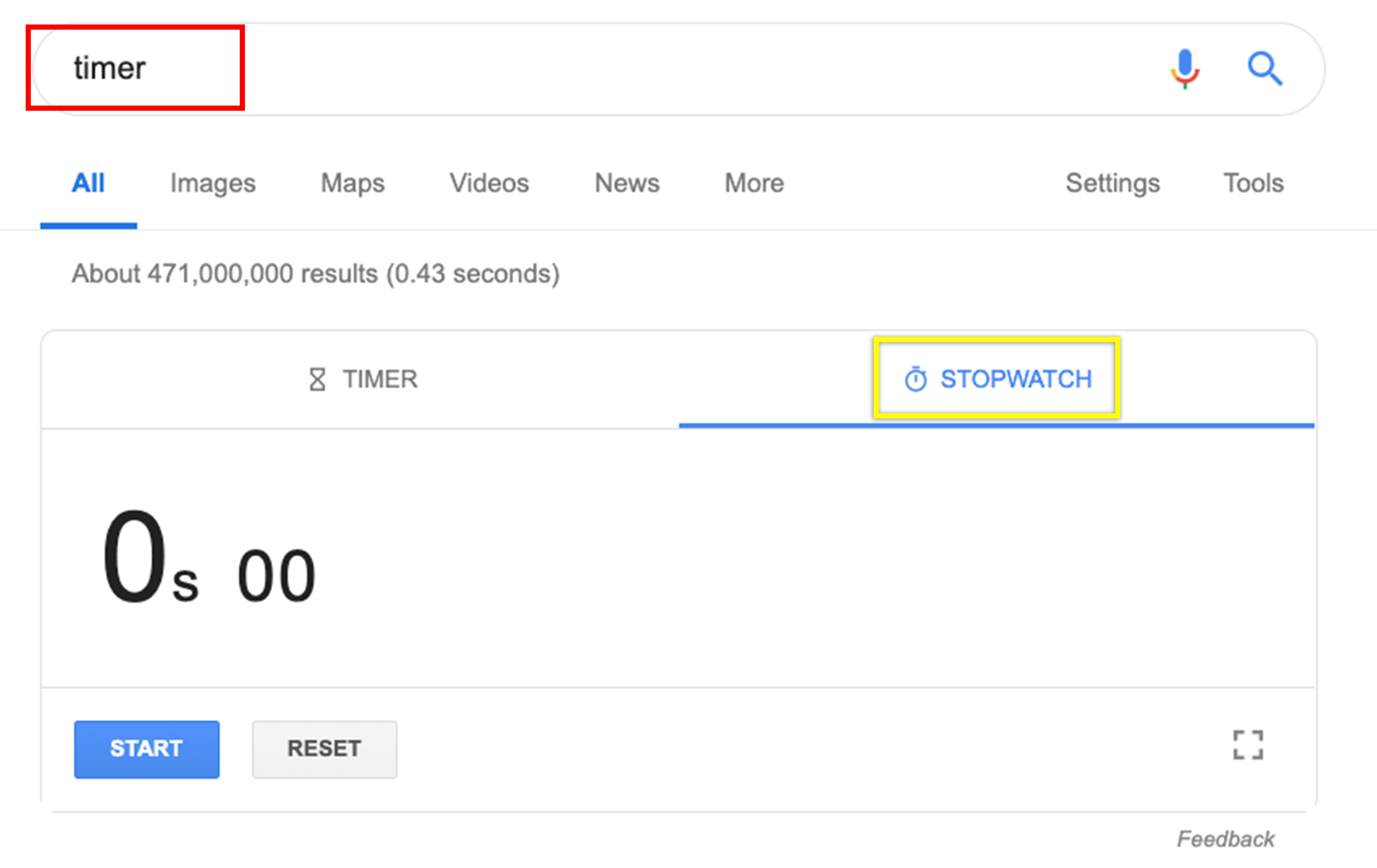Click the blue magnifying glass search icon
This screenshot has width=1377, height=868.
click(1264, 69)
